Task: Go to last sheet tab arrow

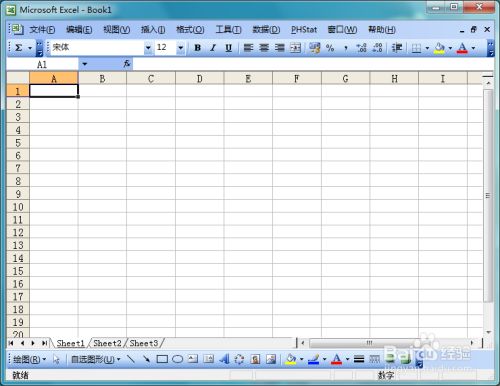Action: point(44,343)
